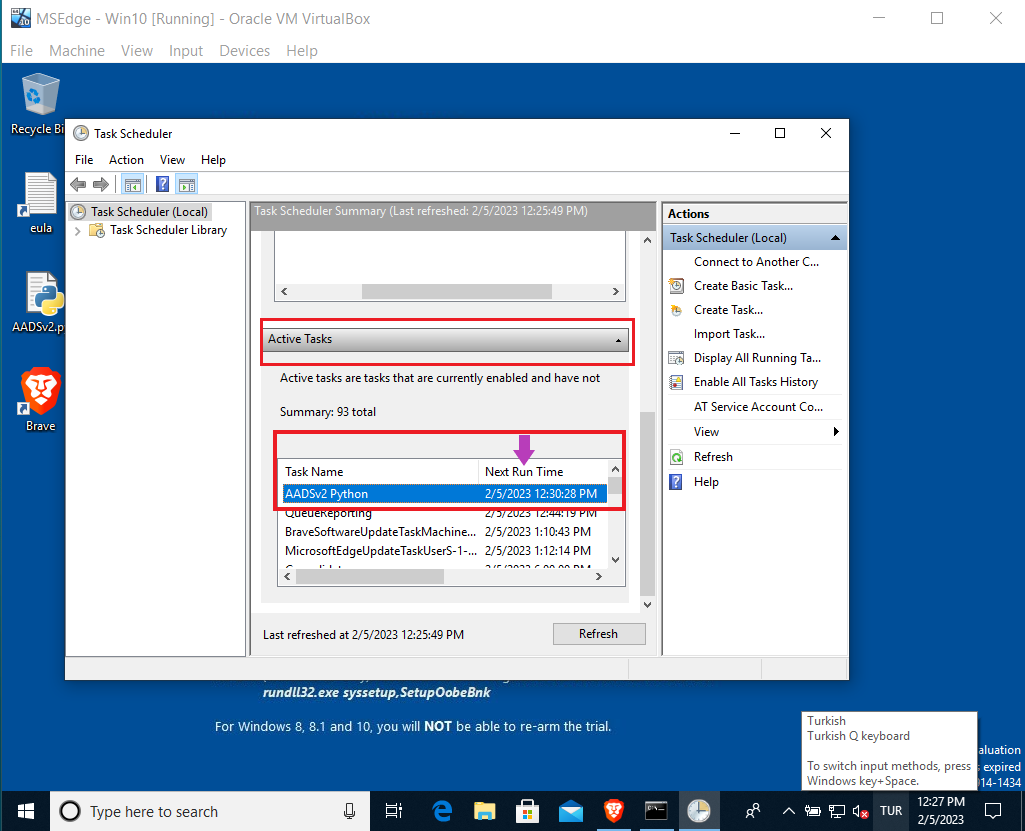The height and width of the screenshot is (831, 1025).
Task: Open the Devices menu in VirtualBox
Action: [244, 51]
